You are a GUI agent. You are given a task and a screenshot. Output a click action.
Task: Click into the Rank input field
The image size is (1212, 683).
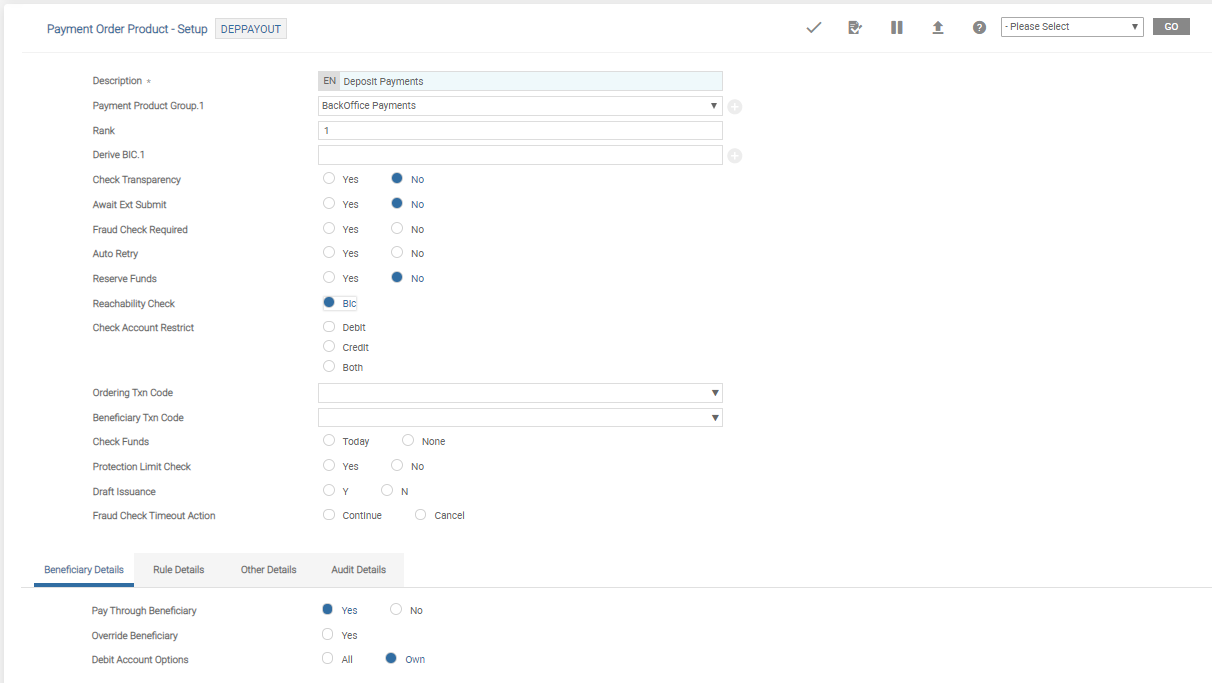[520, 131]
